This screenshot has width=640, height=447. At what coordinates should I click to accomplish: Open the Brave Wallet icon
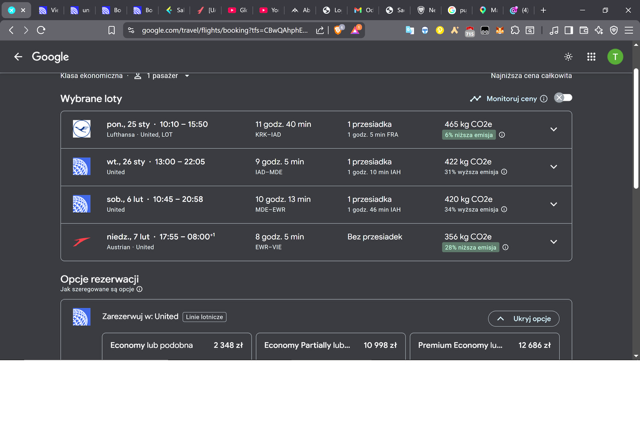coord(584,30)
